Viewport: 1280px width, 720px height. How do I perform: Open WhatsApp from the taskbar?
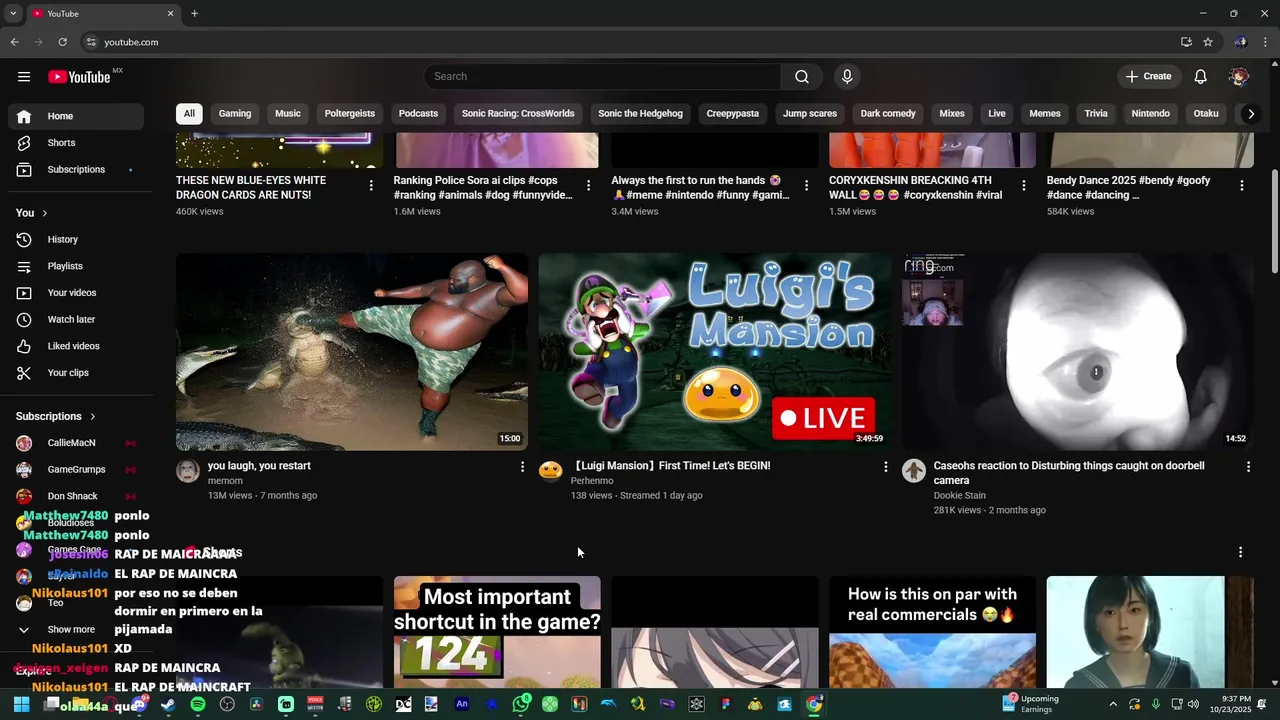pyautogui.click(x=521, y=704)
